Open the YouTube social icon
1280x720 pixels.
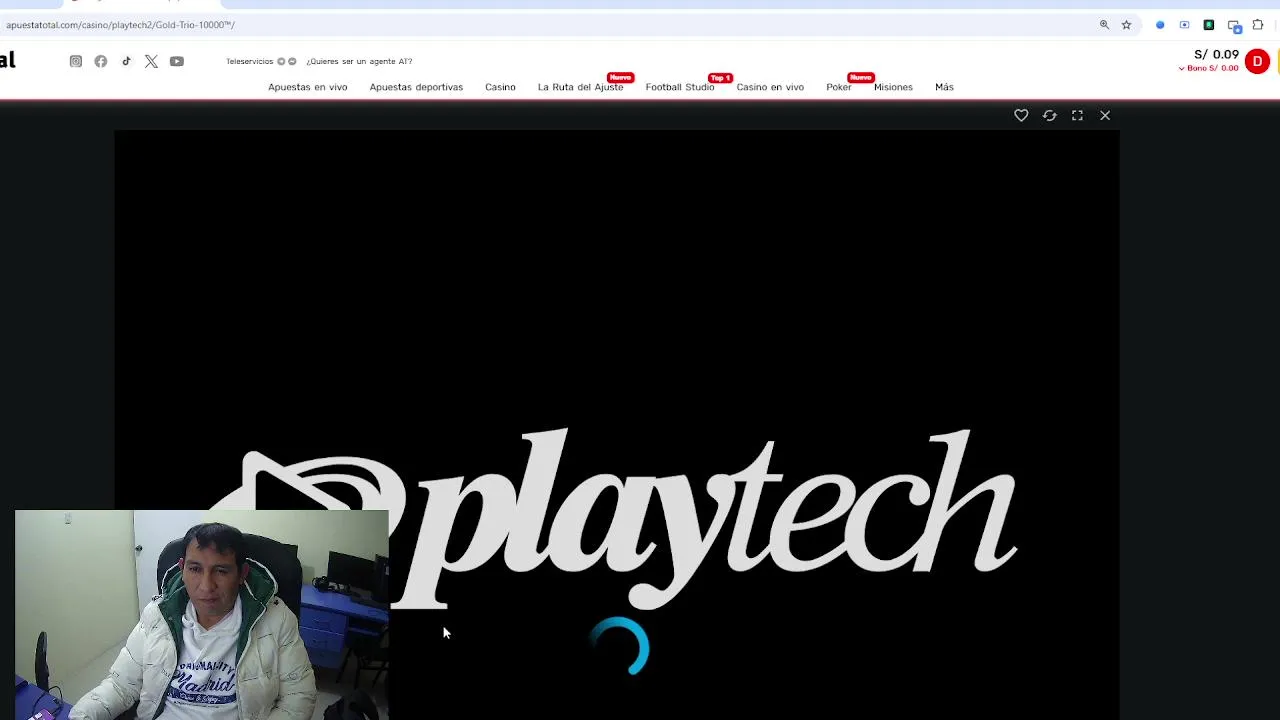click(177, 61)
